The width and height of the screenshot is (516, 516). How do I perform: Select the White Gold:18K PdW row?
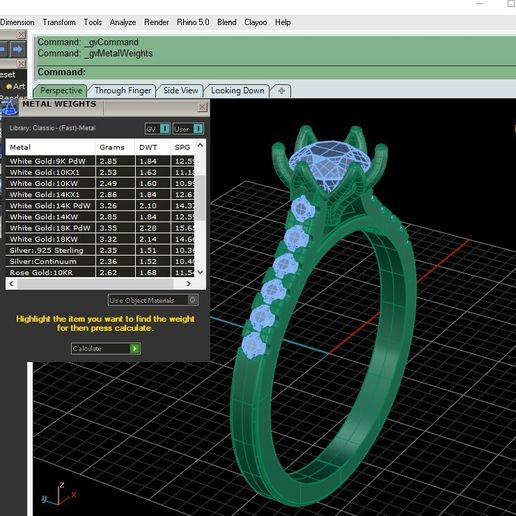pyautogui.click(x=100, y=228)
